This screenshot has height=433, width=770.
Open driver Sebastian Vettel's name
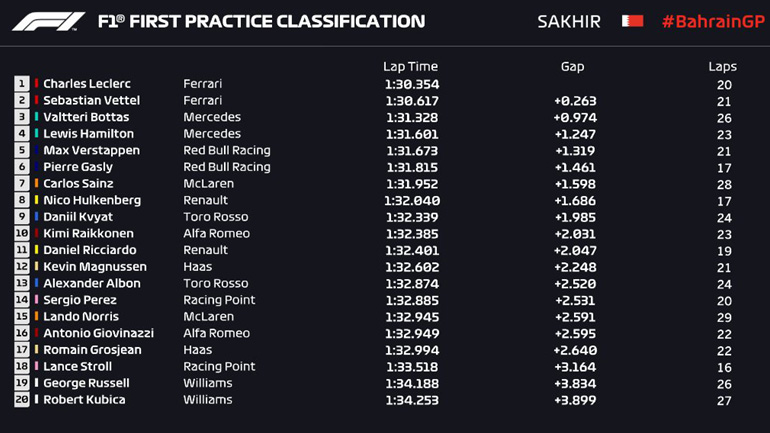91,101
